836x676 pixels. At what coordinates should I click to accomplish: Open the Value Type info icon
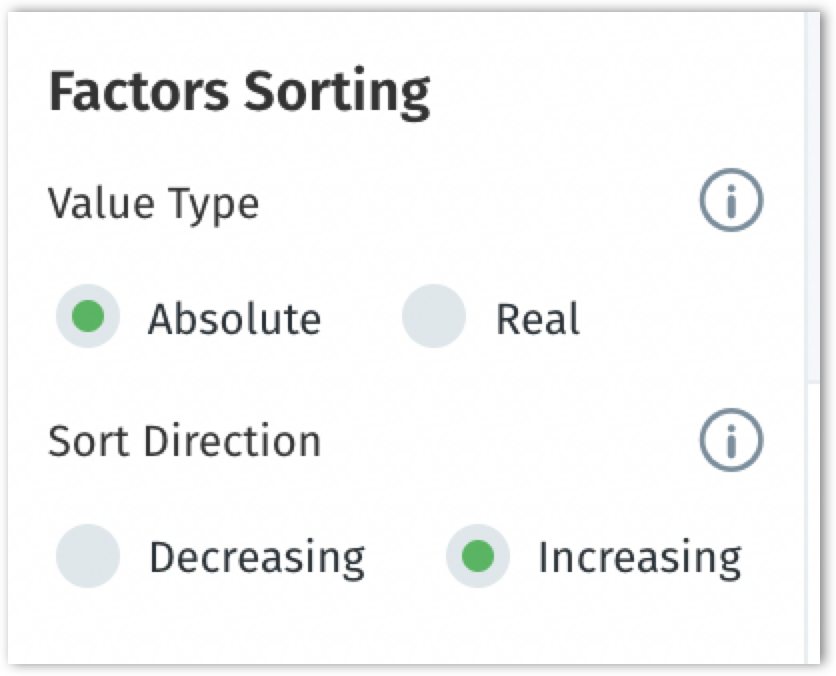tap(730, 203)
